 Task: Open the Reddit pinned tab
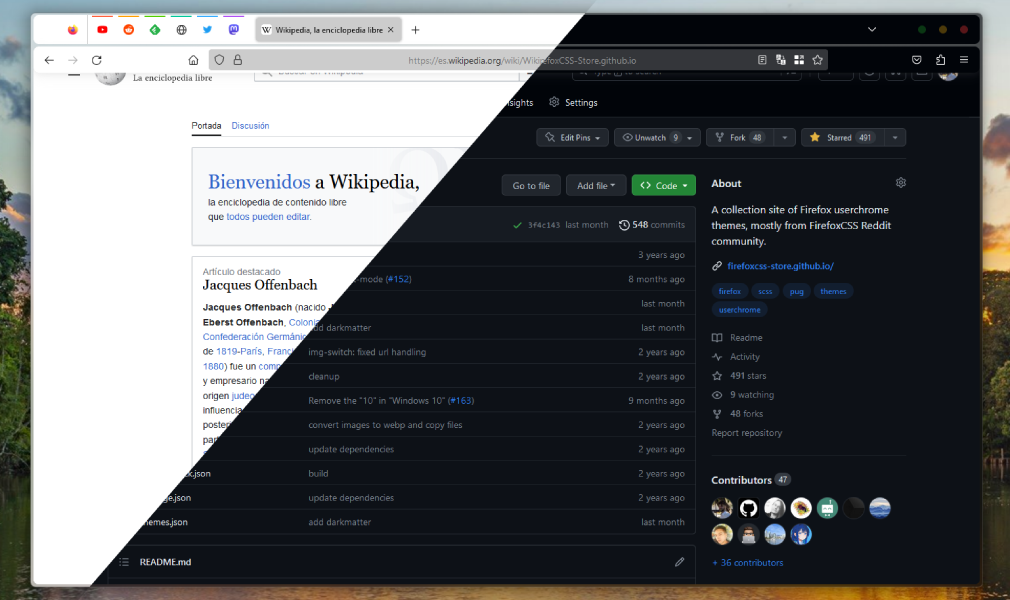pos(129,30)
